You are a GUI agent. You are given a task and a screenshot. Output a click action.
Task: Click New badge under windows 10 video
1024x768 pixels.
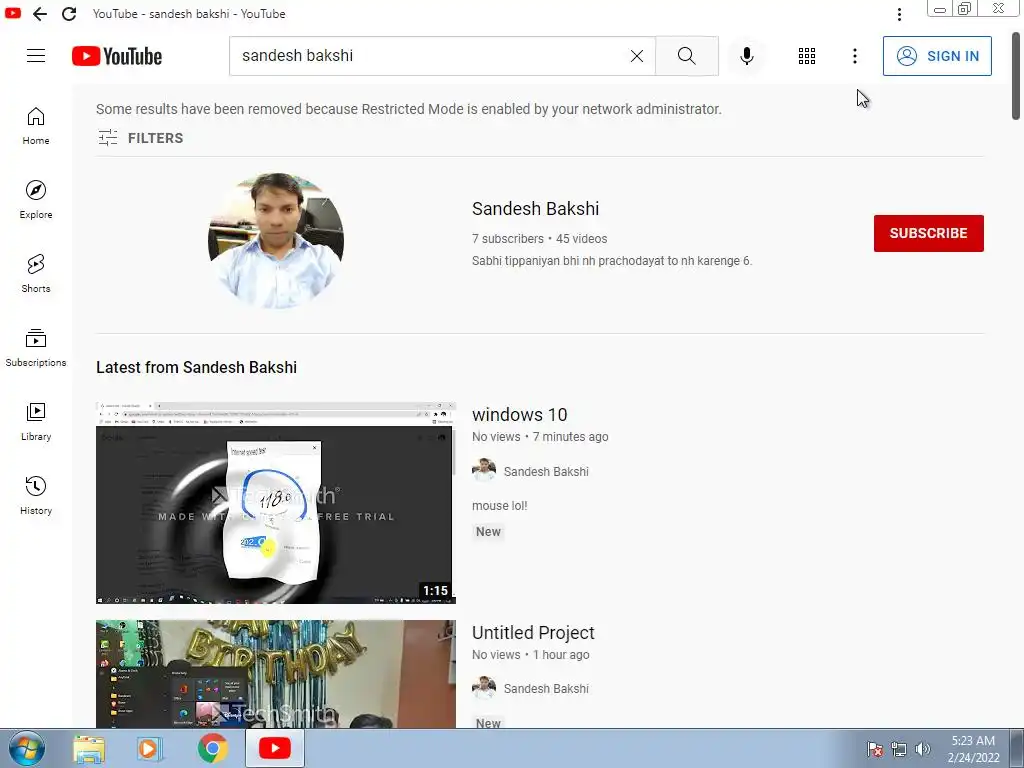(x=488, y=532)
